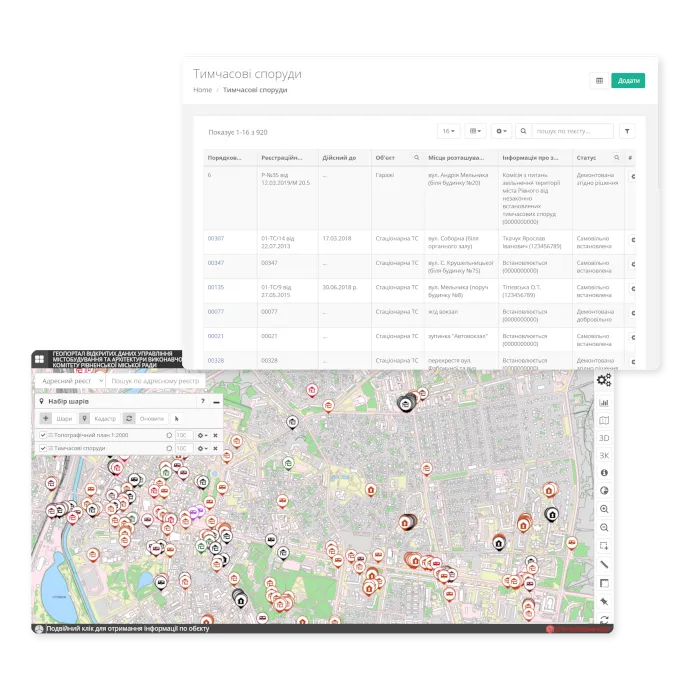Switch to 3D view button

click(604, 438)
